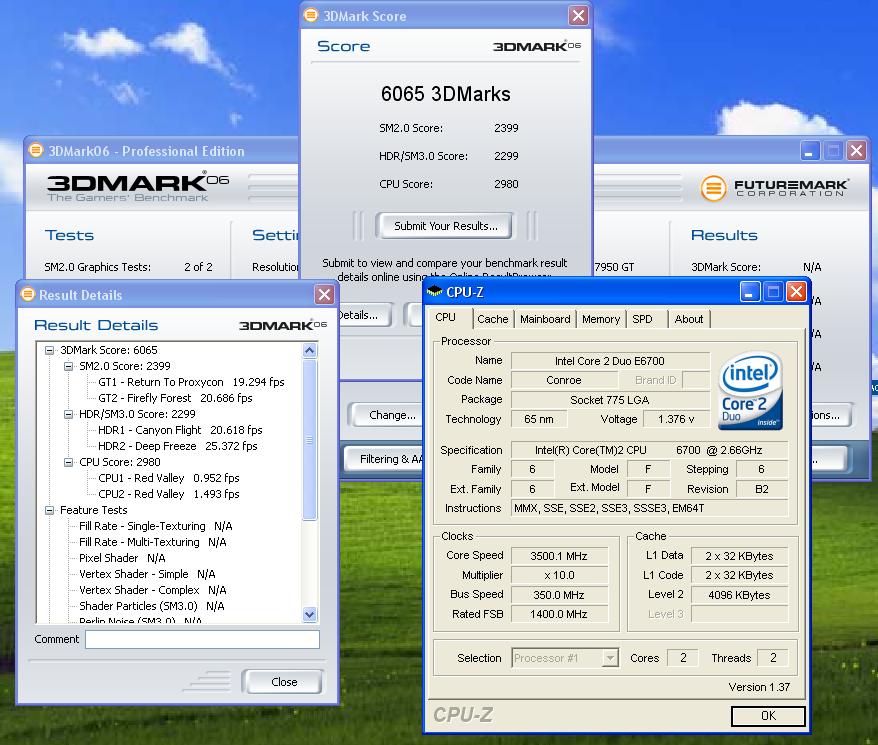This screenshot has height=745, width=878.
Task: Open the Processor #1 selection dropdown
Action: click(610, 658)
